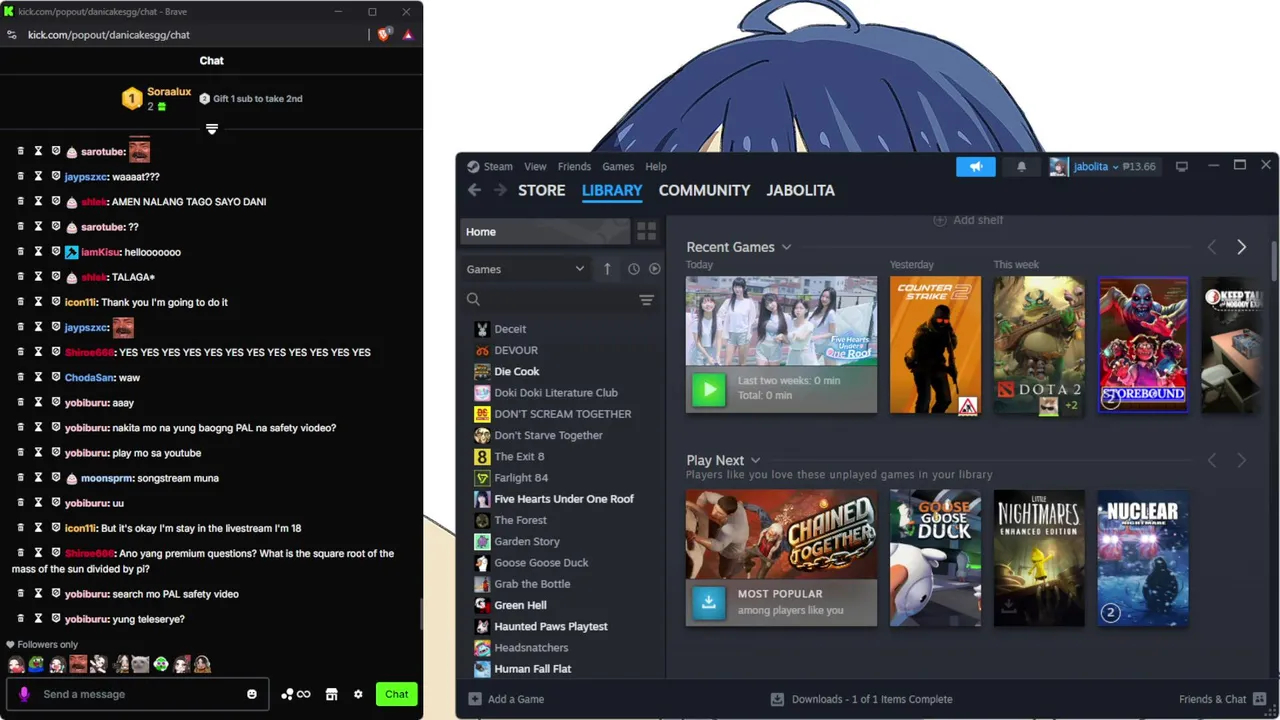Go back with Steam back arrow
Viewport: 1280px width, 720px height.
pos(474,190)
